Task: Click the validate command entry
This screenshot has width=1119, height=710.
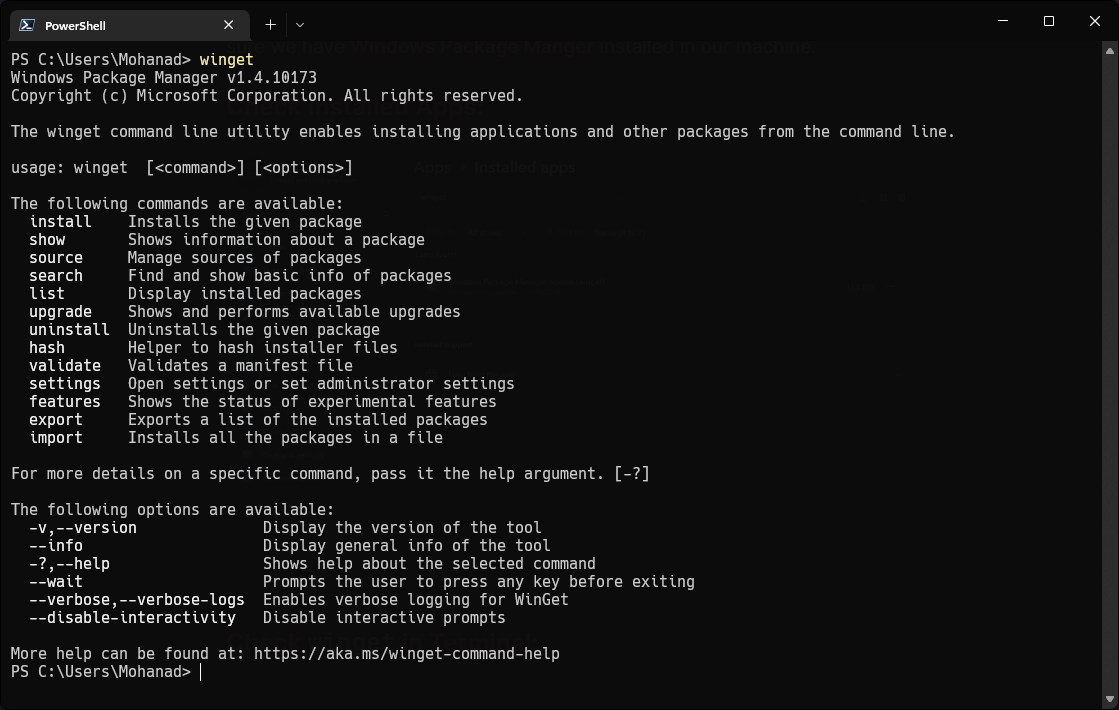Action: [x=65, y=365]
